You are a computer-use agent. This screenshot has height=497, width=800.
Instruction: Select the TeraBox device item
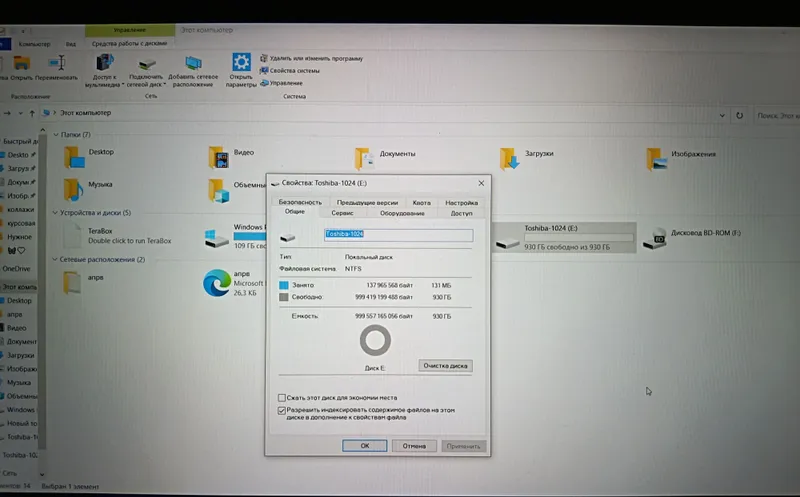[x=117, y=236]
